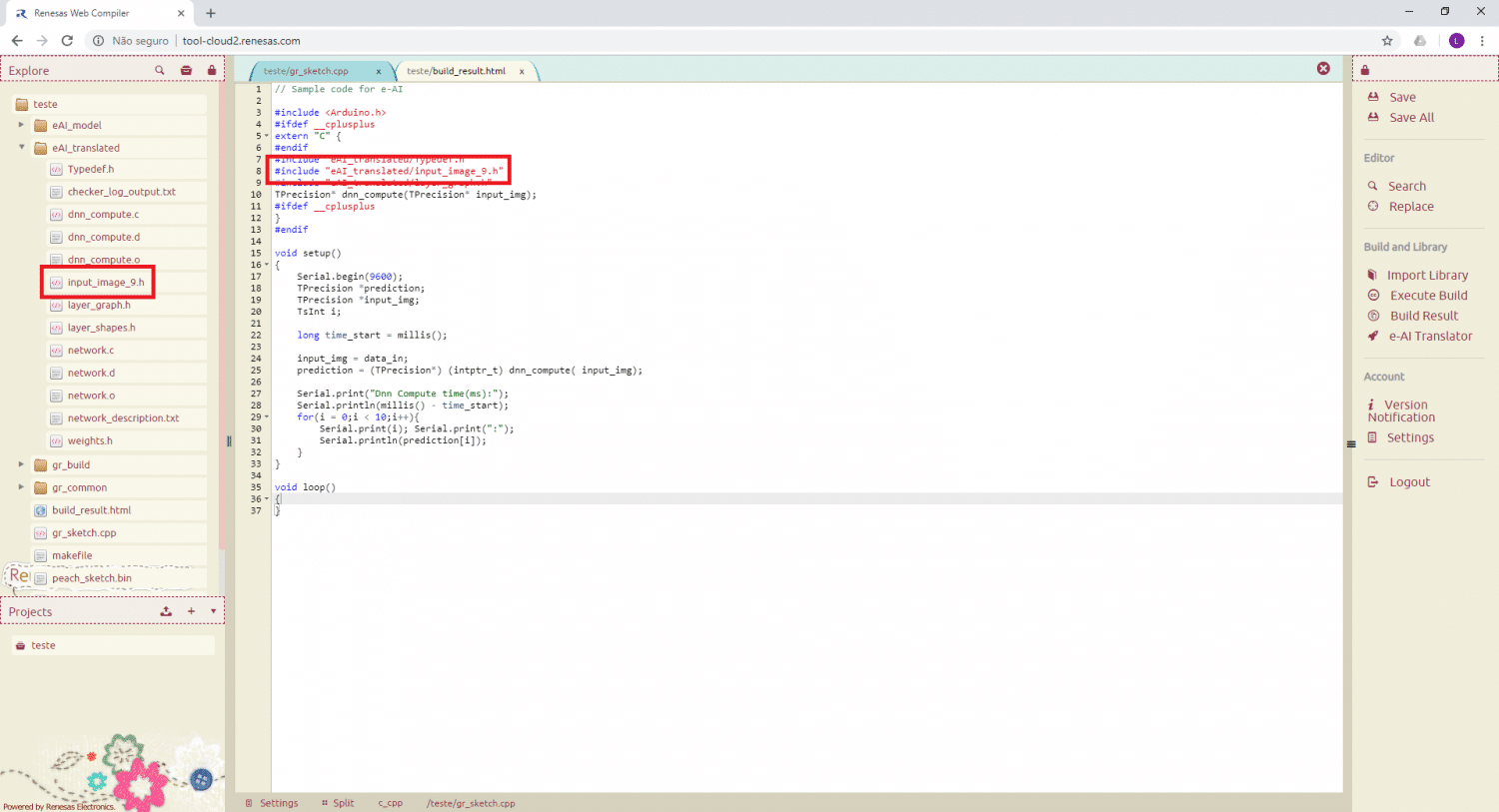Expand the gr_build folder
The width and height of the screenshot is (1499, 812).
click(21, 464)
